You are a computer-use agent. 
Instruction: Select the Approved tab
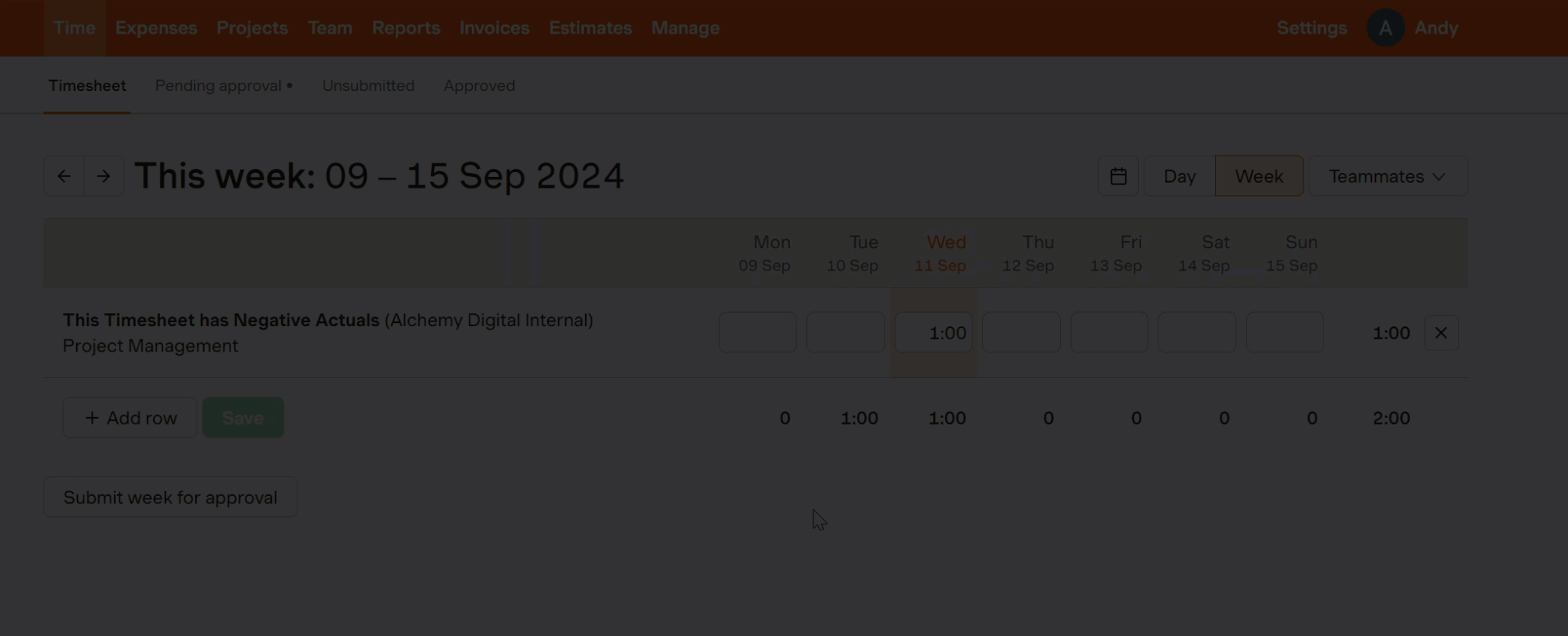coord(479,85)
